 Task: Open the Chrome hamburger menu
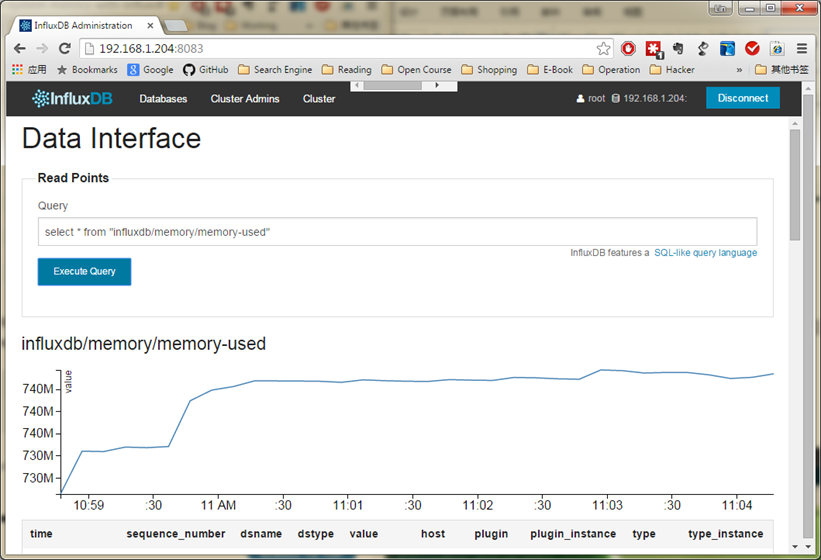point(802,48)
